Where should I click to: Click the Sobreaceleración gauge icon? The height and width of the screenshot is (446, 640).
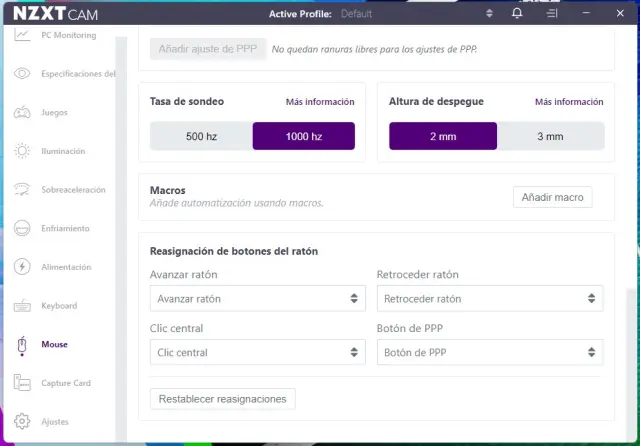(22, 189)
